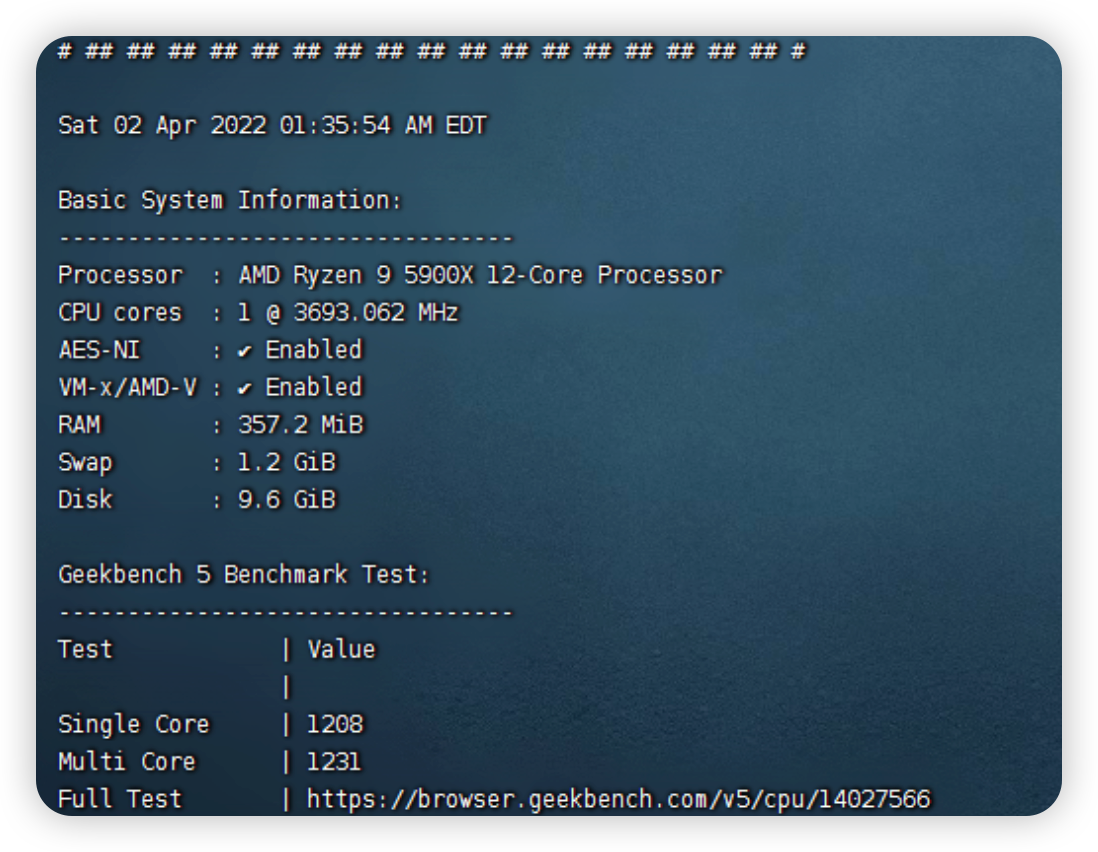Click the 'Test' column header
Screen dimensions: 1098x852
pyautogui.click(x=85, y=650)
